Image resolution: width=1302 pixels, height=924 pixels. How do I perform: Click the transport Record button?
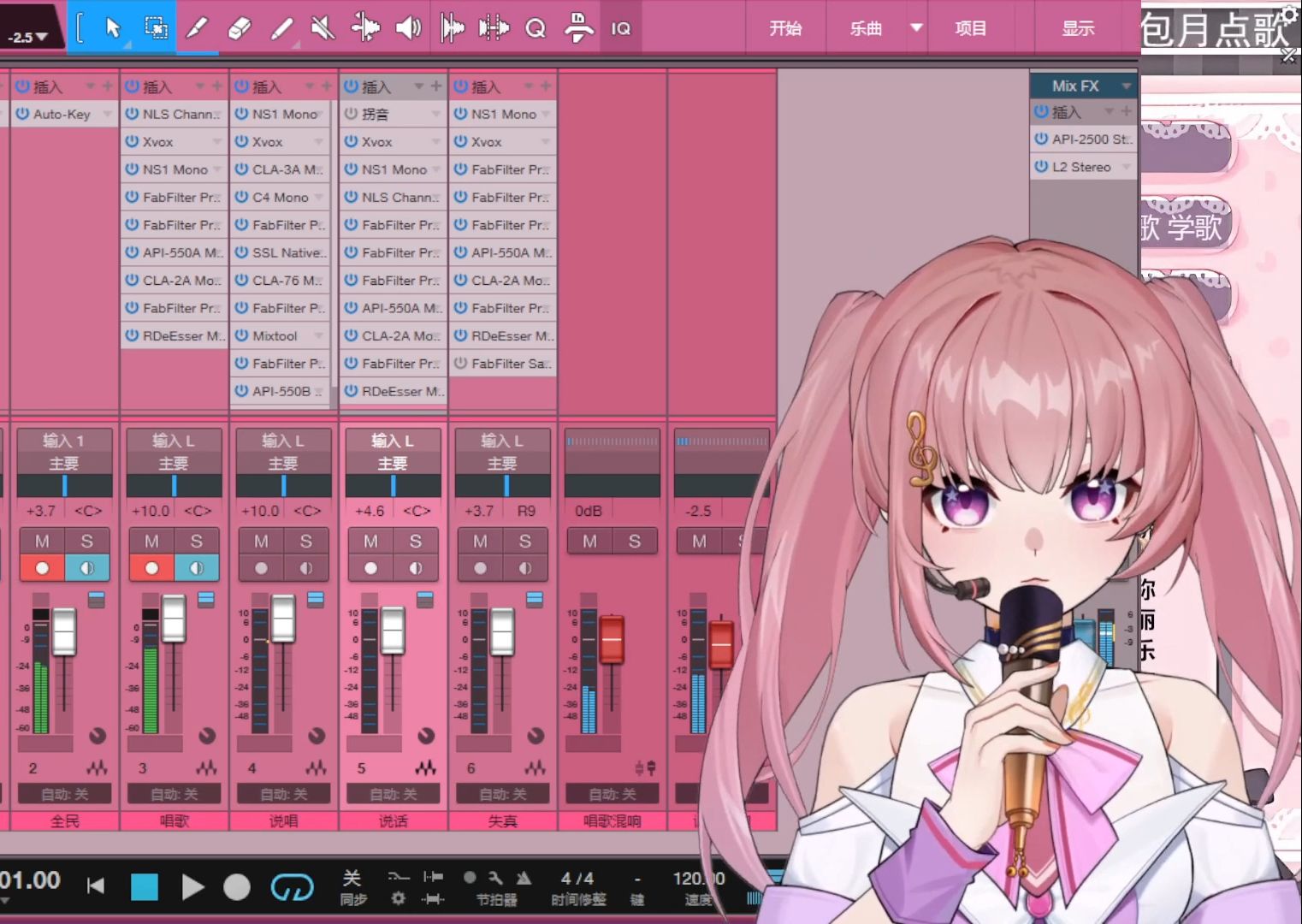click(x=237, y=887)
